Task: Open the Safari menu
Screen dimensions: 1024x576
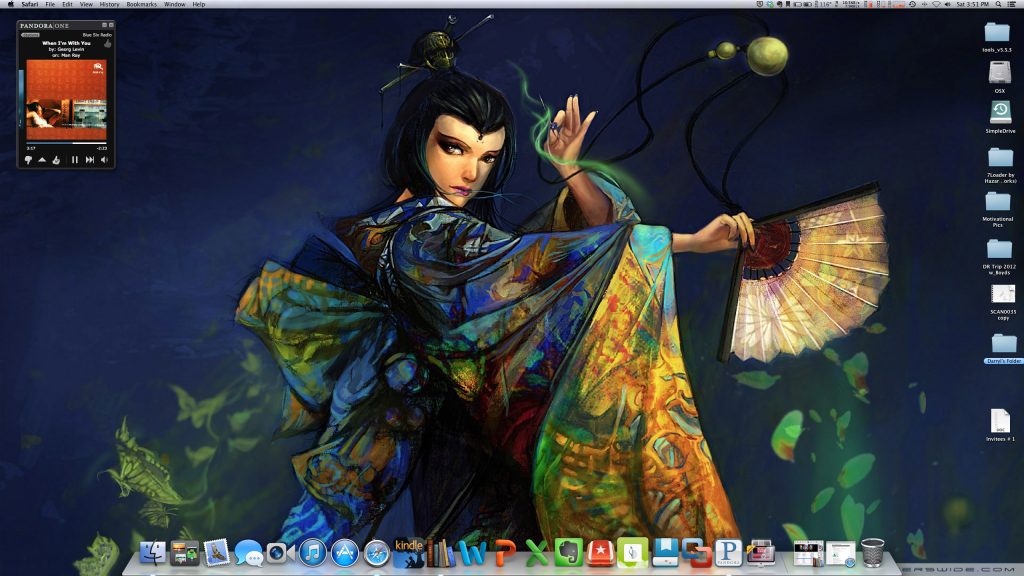Action: (29, 4)
